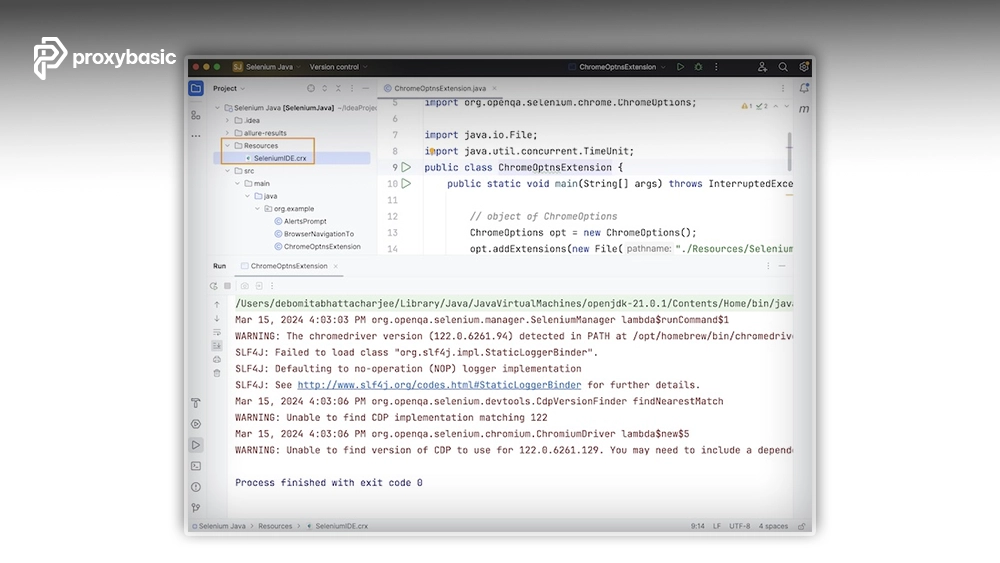Run class from line 9 gutter icon
Viewport: 1000px width, 563px height.
pos(406,167)
